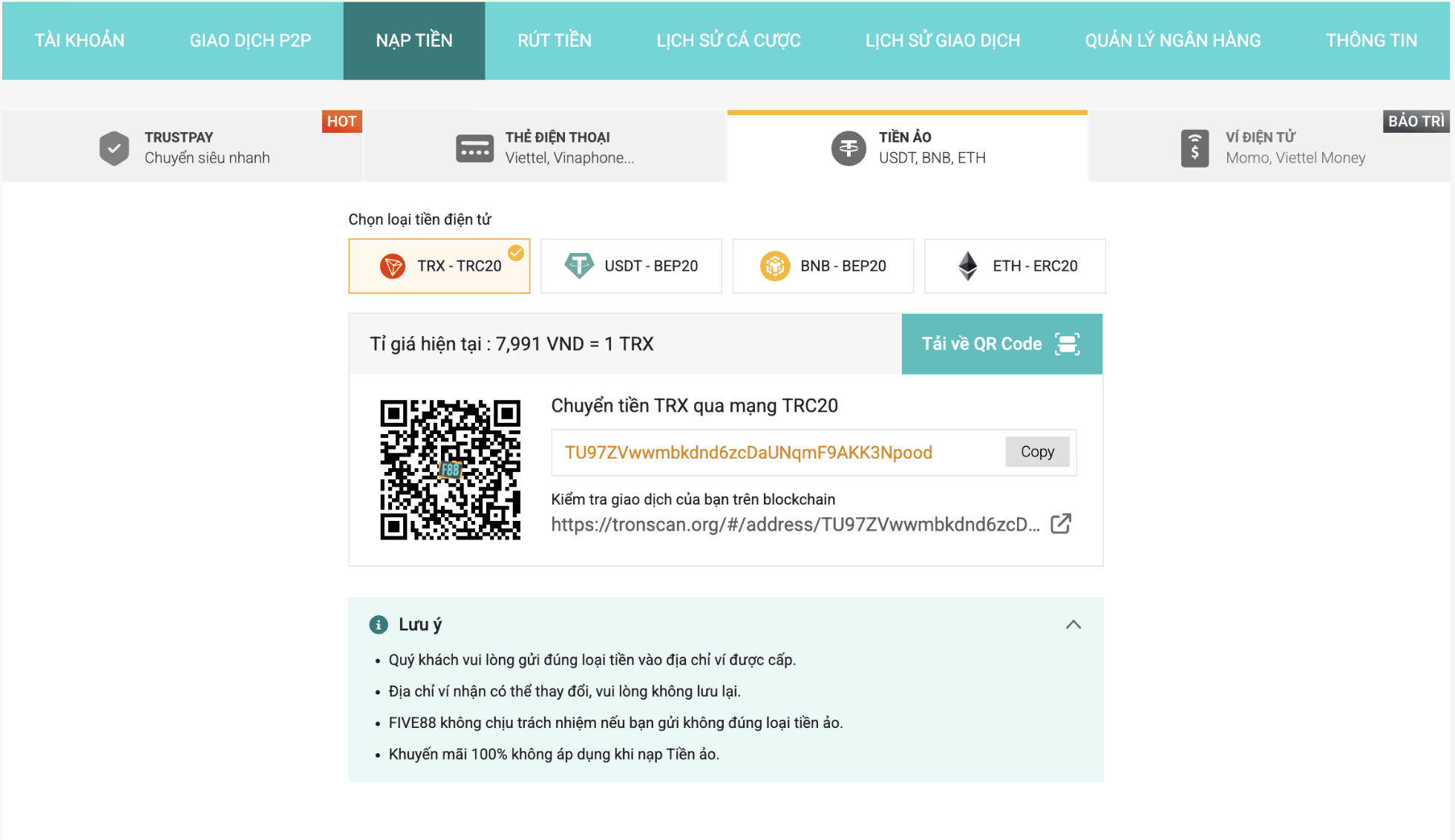Click the TrustPay shield icon
The image size is (1455, 840).
click(x=114, y=148)
